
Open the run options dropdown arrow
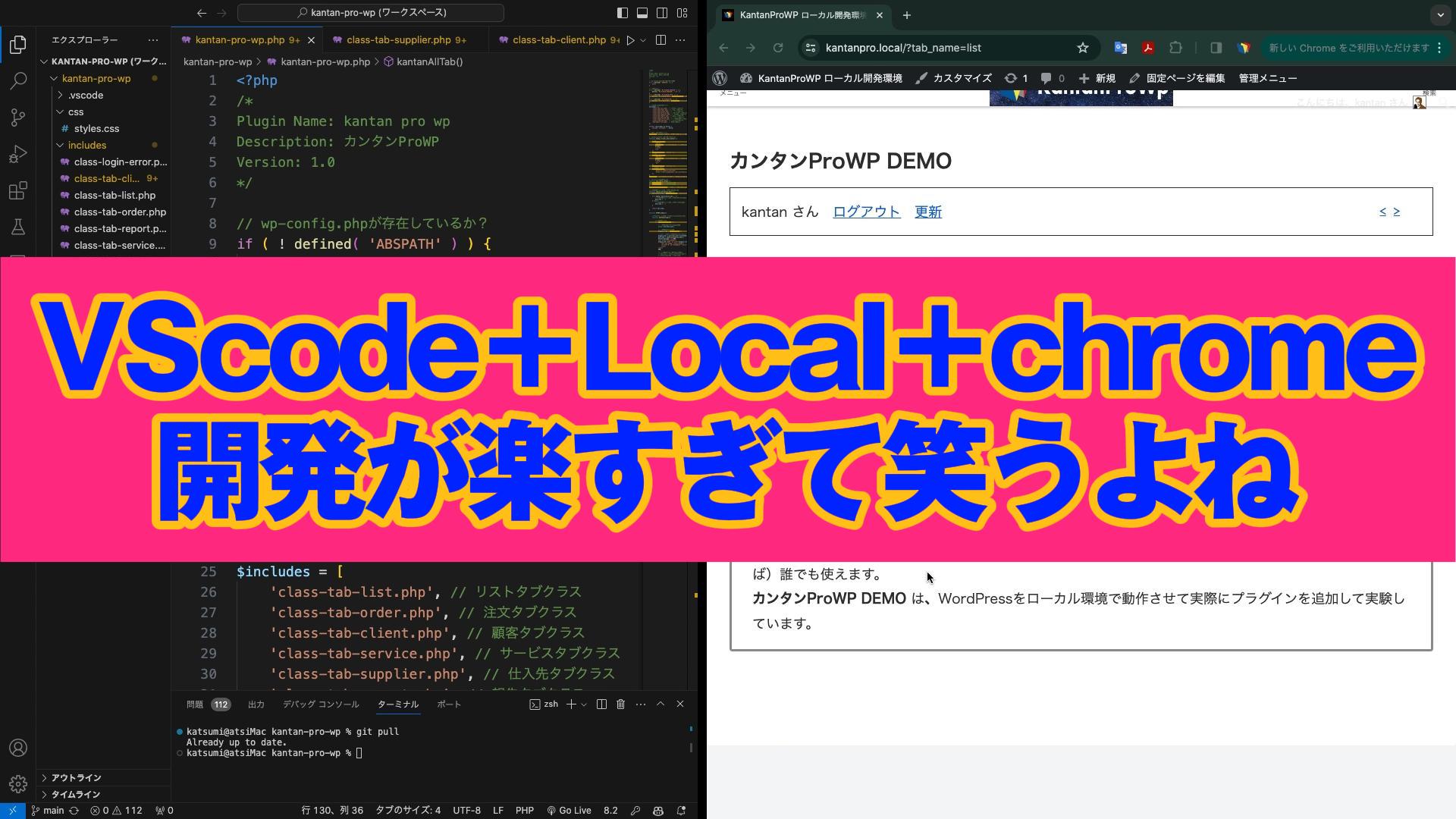[x=643, y=39]
